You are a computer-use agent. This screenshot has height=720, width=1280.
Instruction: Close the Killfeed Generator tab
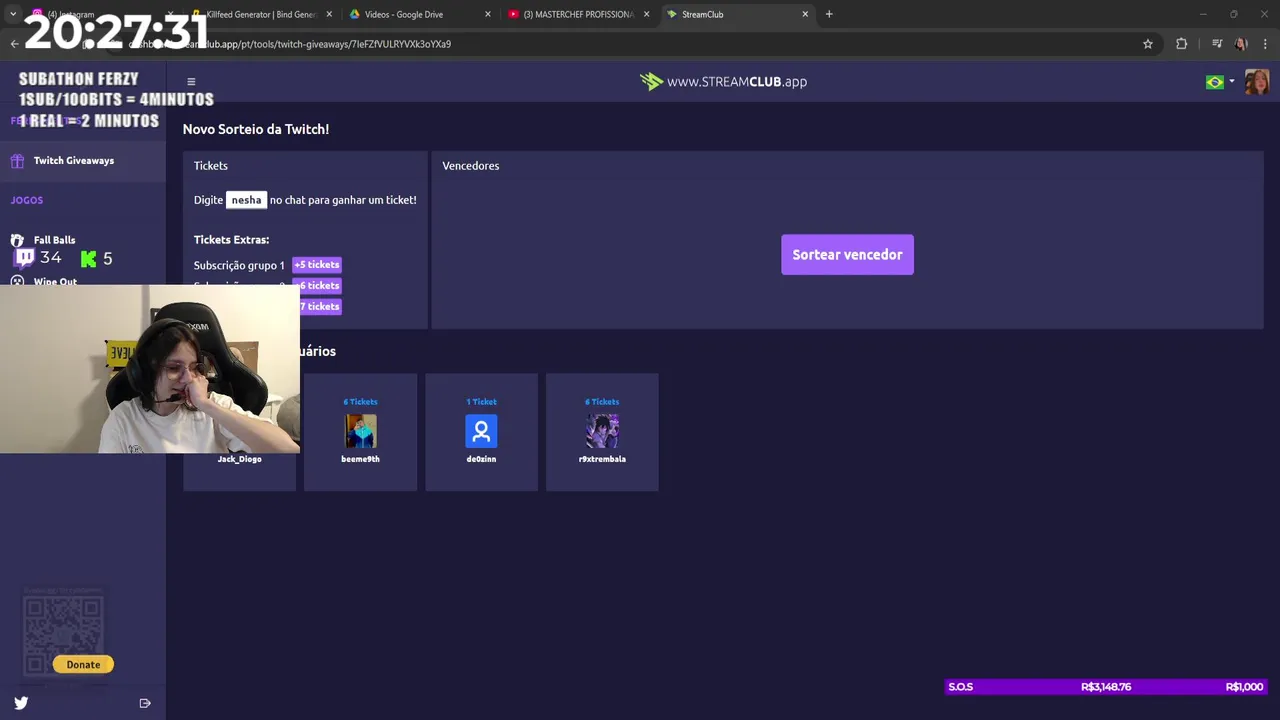pos(329,14)
